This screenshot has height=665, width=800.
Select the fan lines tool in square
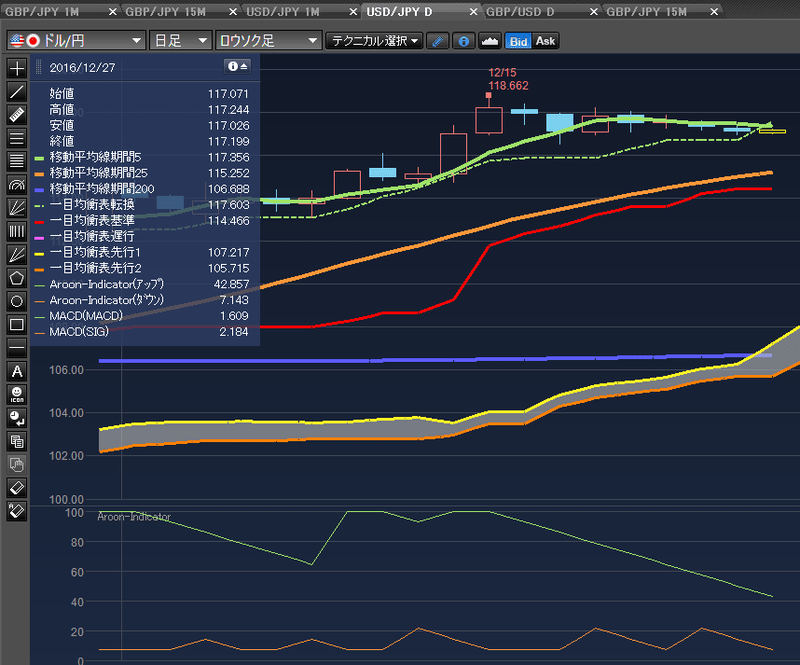click(x=17, y=208)
